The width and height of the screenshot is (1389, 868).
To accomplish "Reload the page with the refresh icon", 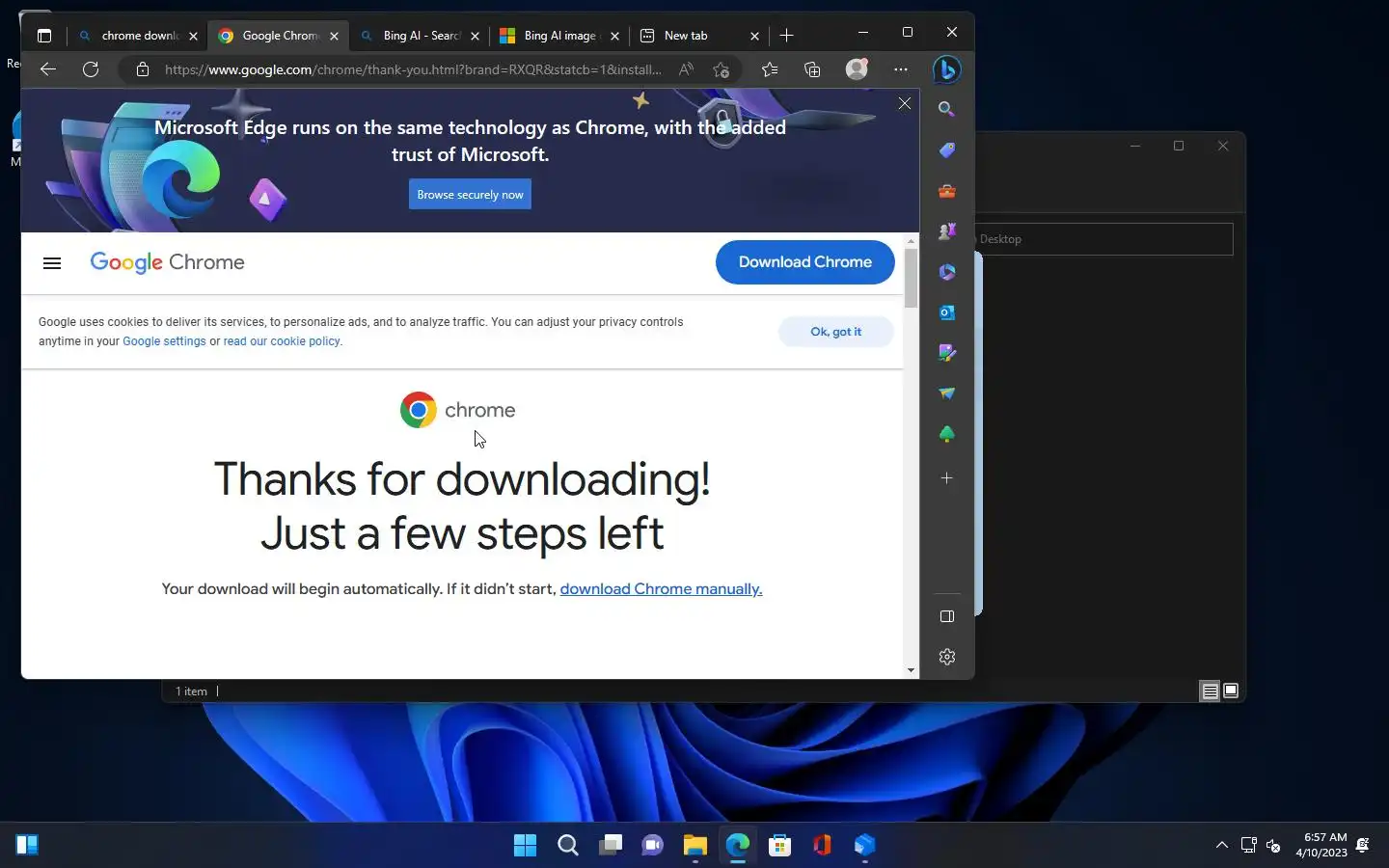I will click(x=91, y=69).
